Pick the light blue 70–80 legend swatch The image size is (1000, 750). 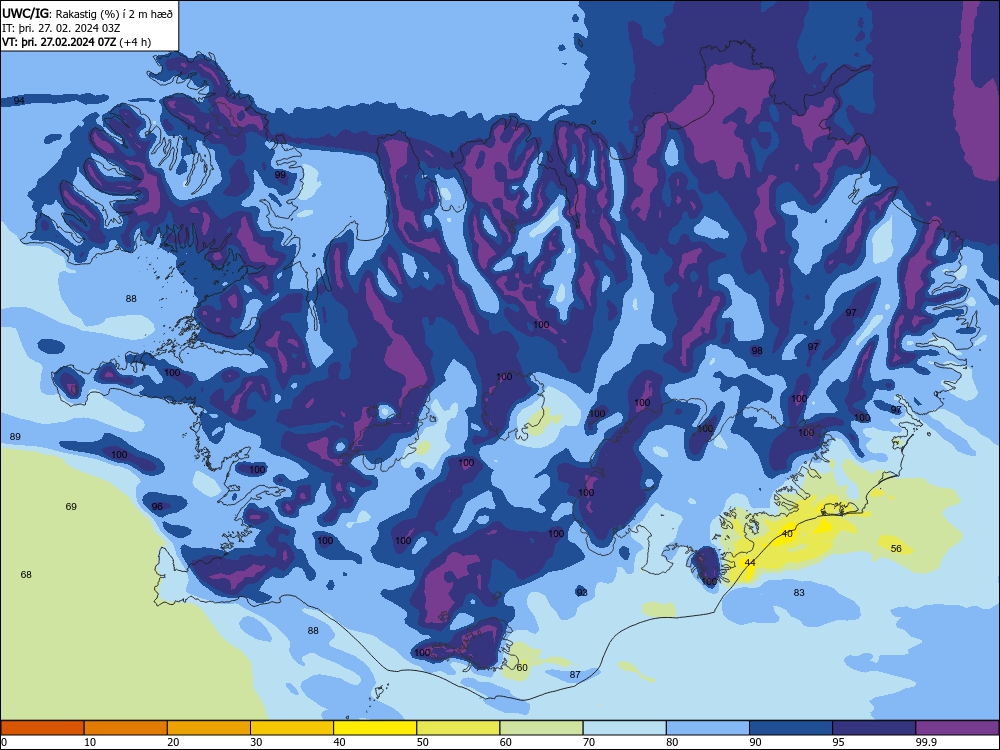coord(624,728)
